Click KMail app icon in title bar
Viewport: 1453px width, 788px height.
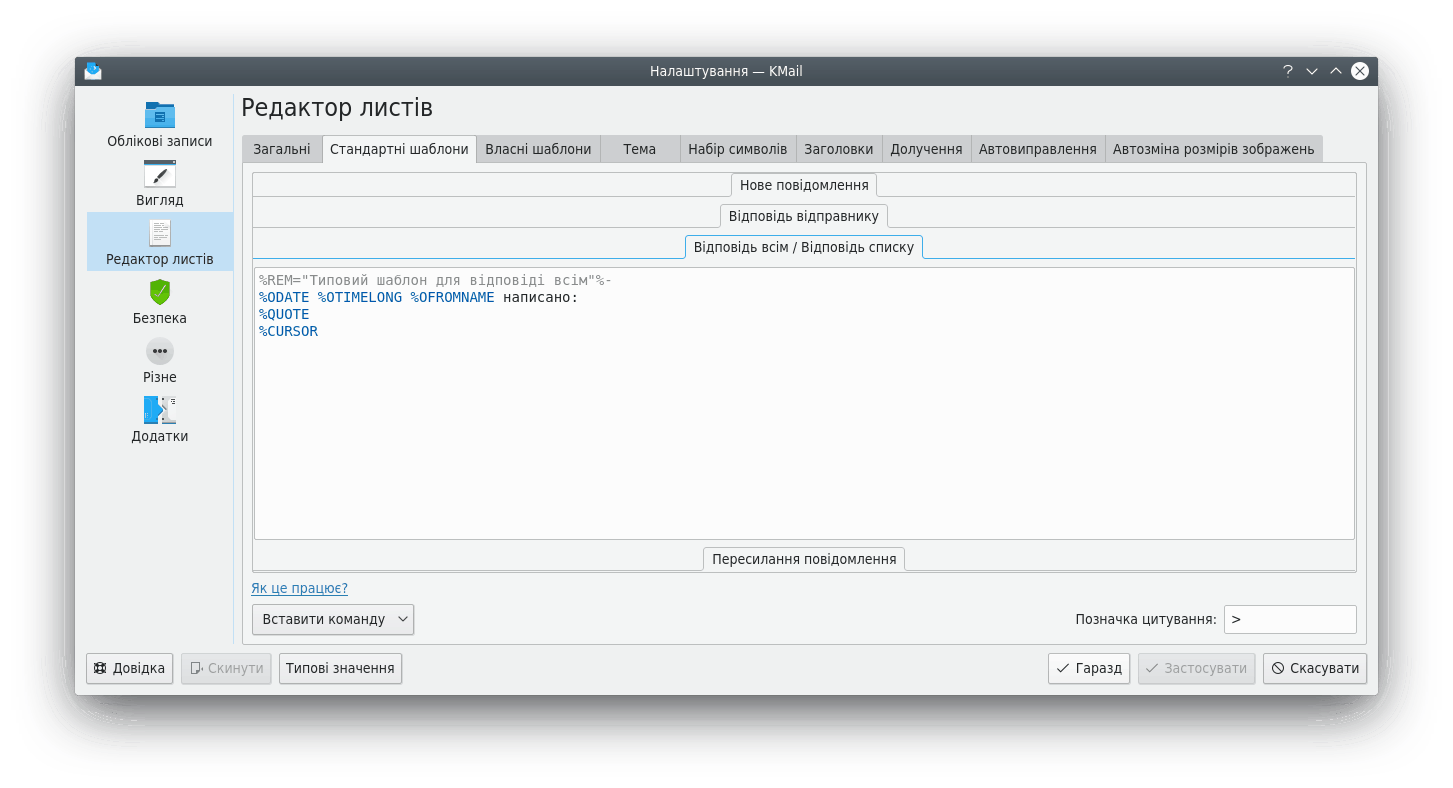click(x=93, y=71)
